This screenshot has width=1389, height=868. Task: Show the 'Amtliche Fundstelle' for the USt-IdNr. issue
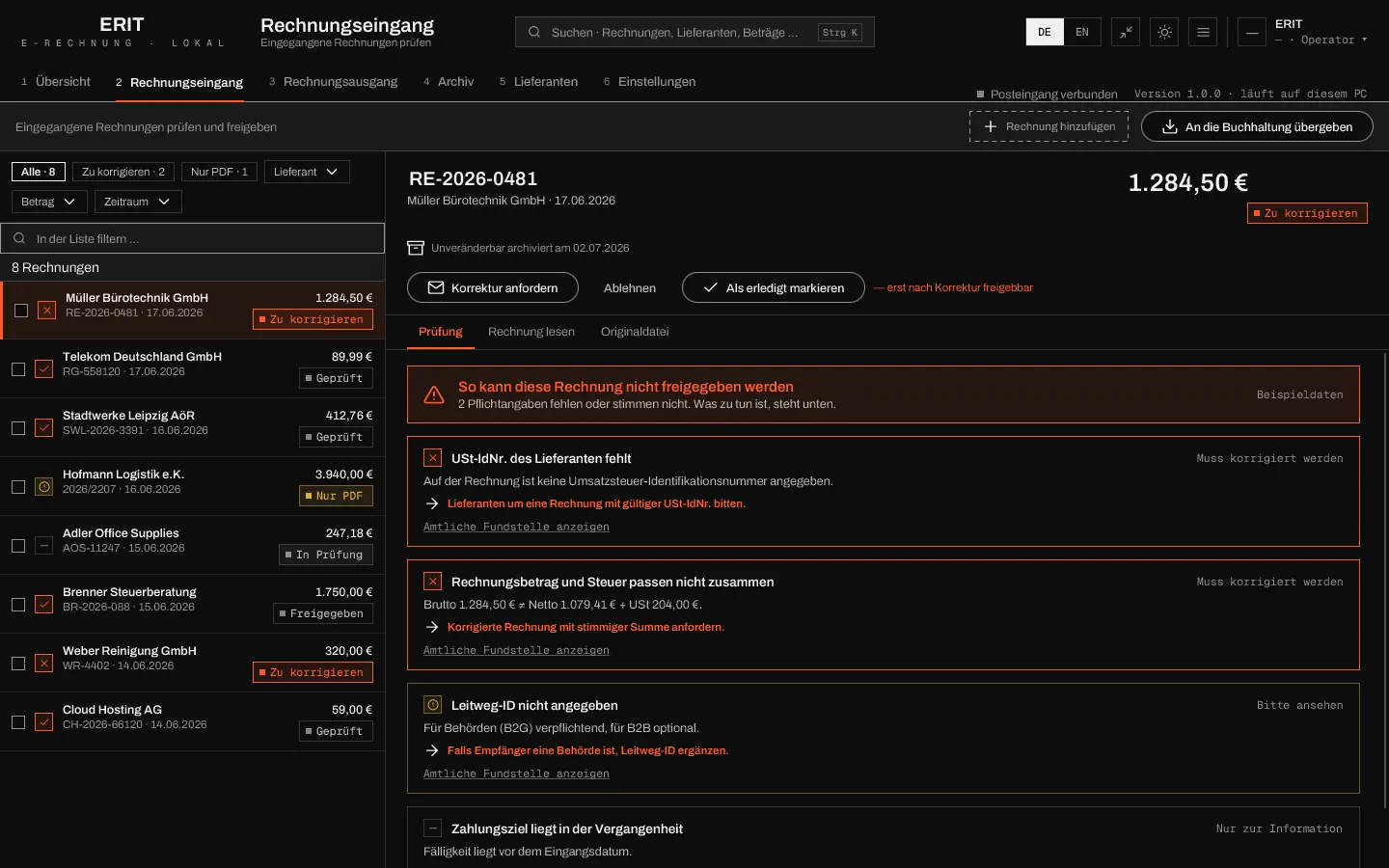516,527
